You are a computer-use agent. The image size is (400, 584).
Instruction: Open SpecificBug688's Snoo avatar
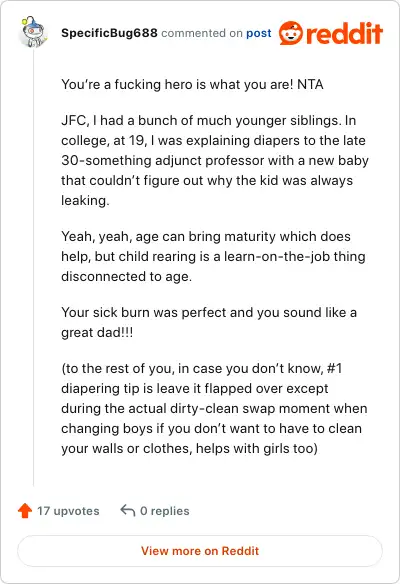click(33, 32)
